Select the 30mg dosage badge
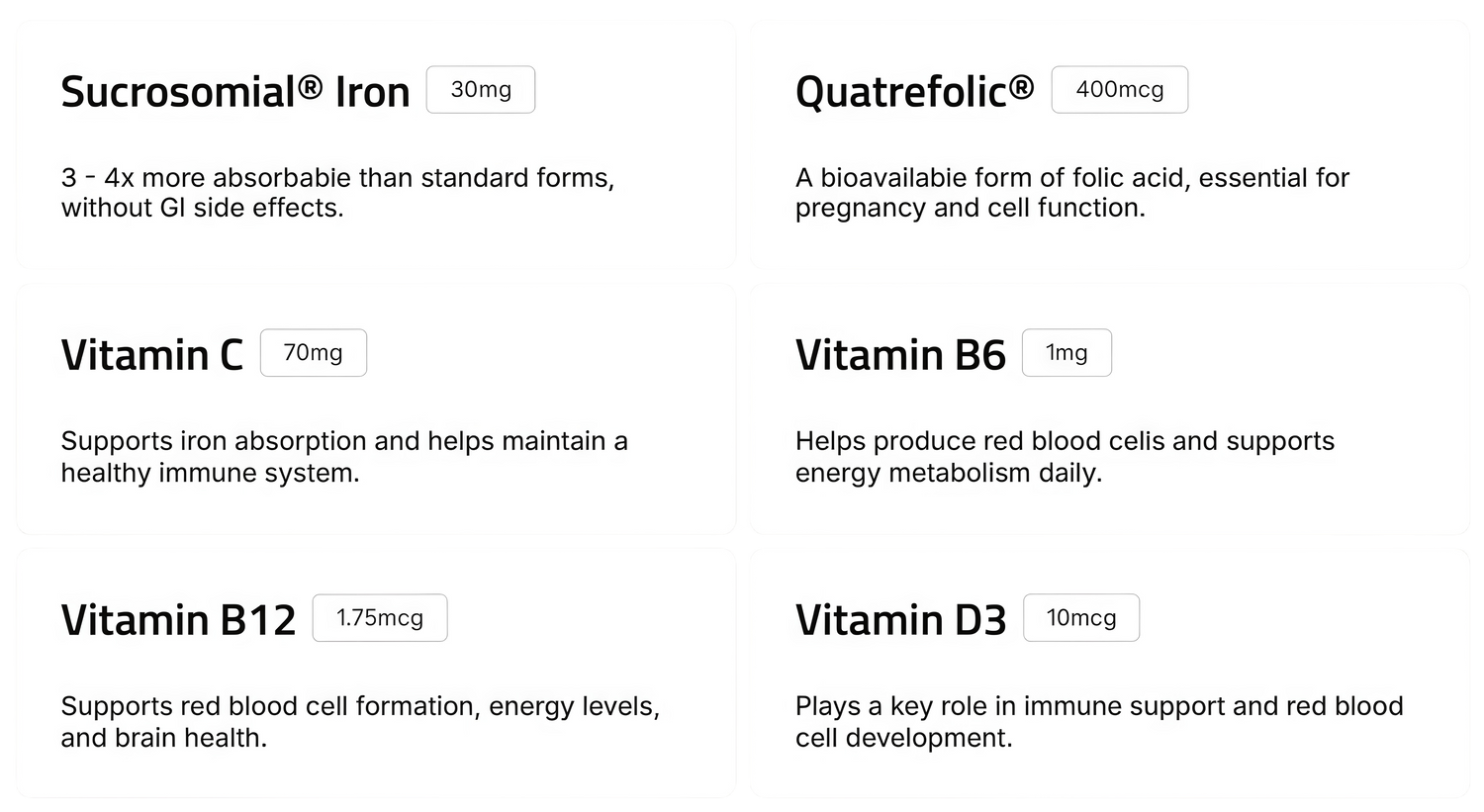Image resolution: width=1484 pixels, height=812 pixels. [x=481, y=90]
